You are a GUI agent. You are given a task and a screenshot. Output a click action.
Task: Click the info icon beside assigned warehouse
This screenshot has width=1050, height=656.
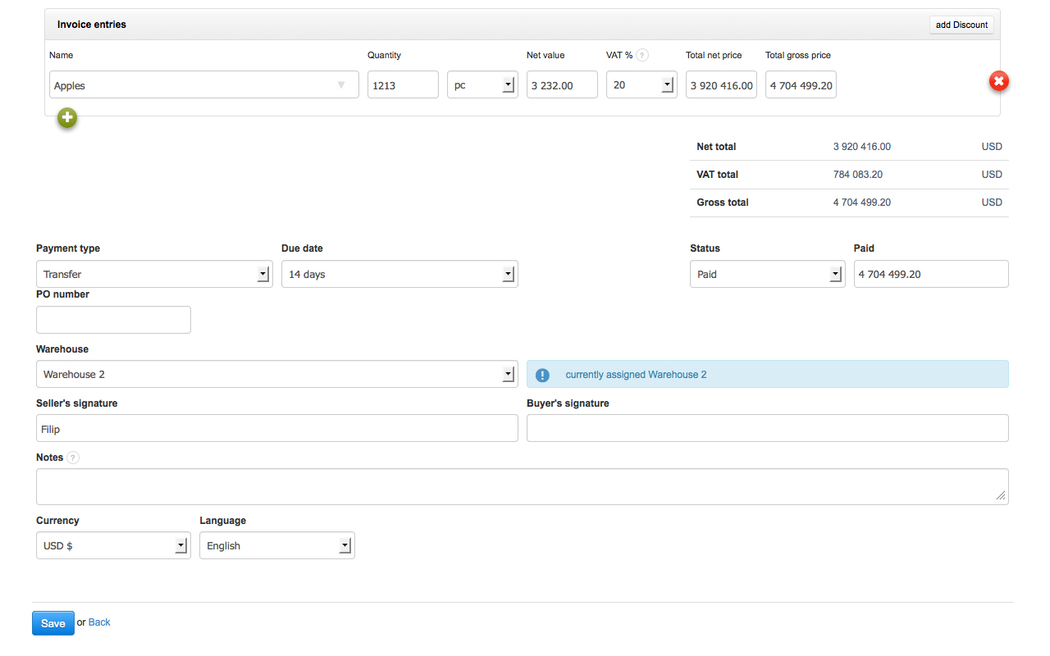pos(542,375)
